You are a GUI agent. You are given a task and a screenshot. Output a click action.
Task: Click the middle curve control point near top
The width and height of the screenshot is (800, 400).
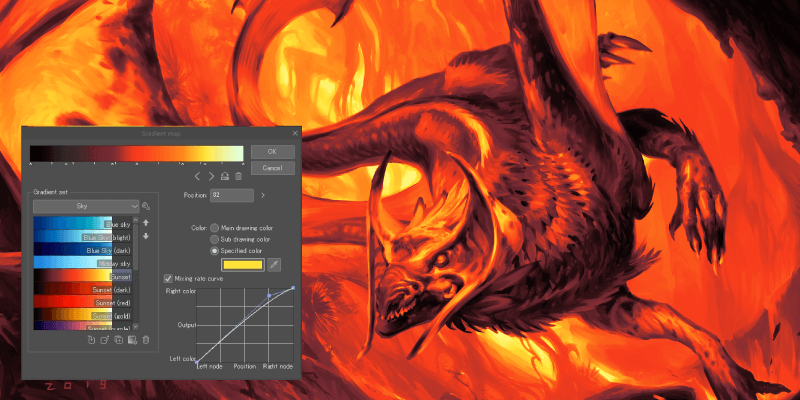[x=269, y=295]
